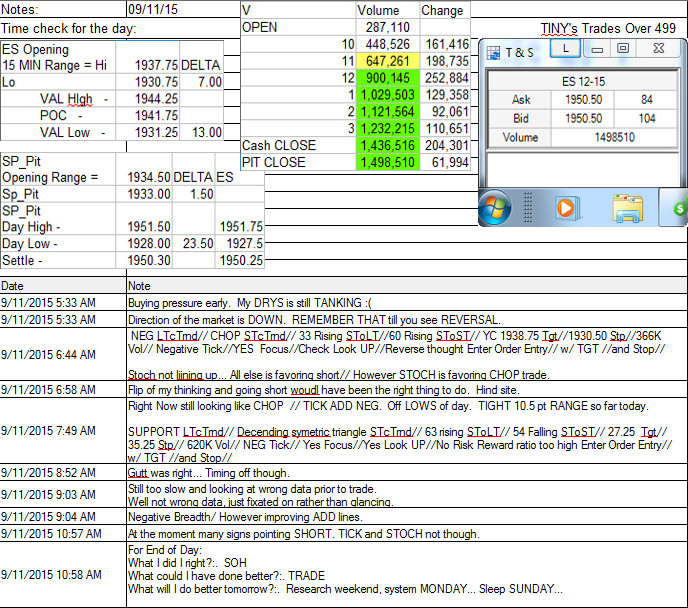The height and width of the screenshot is (608, 688).
Task: Select the Change column header
Action: pos(445,11)
